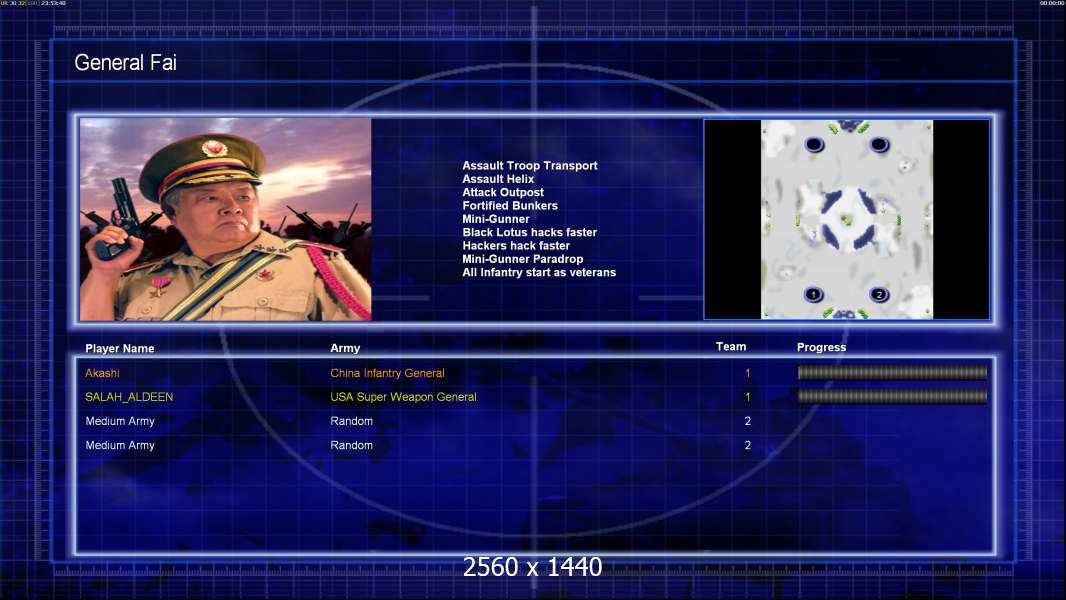Viewport: 1066px width, 600px height.
Task: Select the empty top-left start position on minimap
Action: click(814, 144)
